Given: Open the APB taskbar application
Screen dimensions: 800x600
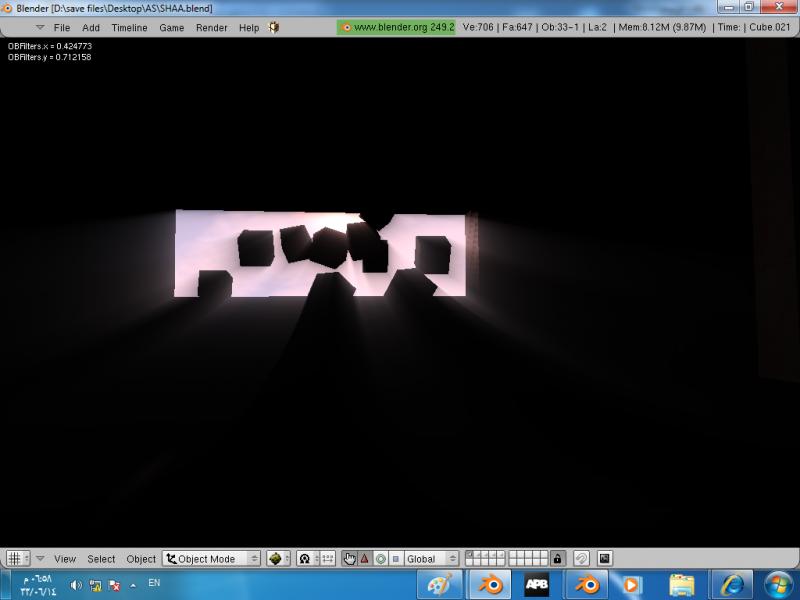Looking at the screenshot, I should click(x=537, y=585).
